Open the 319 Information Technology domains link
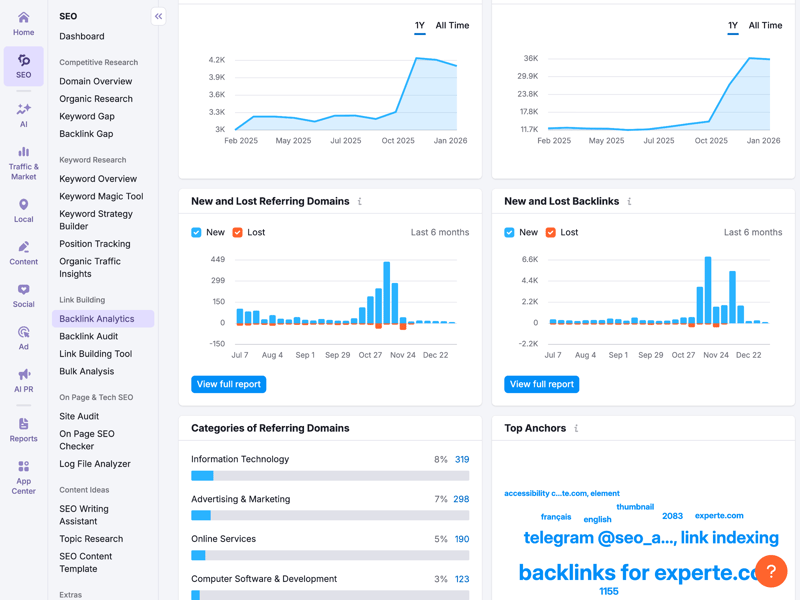This screenshot has height=600, width=800. (x=462, y=460)
